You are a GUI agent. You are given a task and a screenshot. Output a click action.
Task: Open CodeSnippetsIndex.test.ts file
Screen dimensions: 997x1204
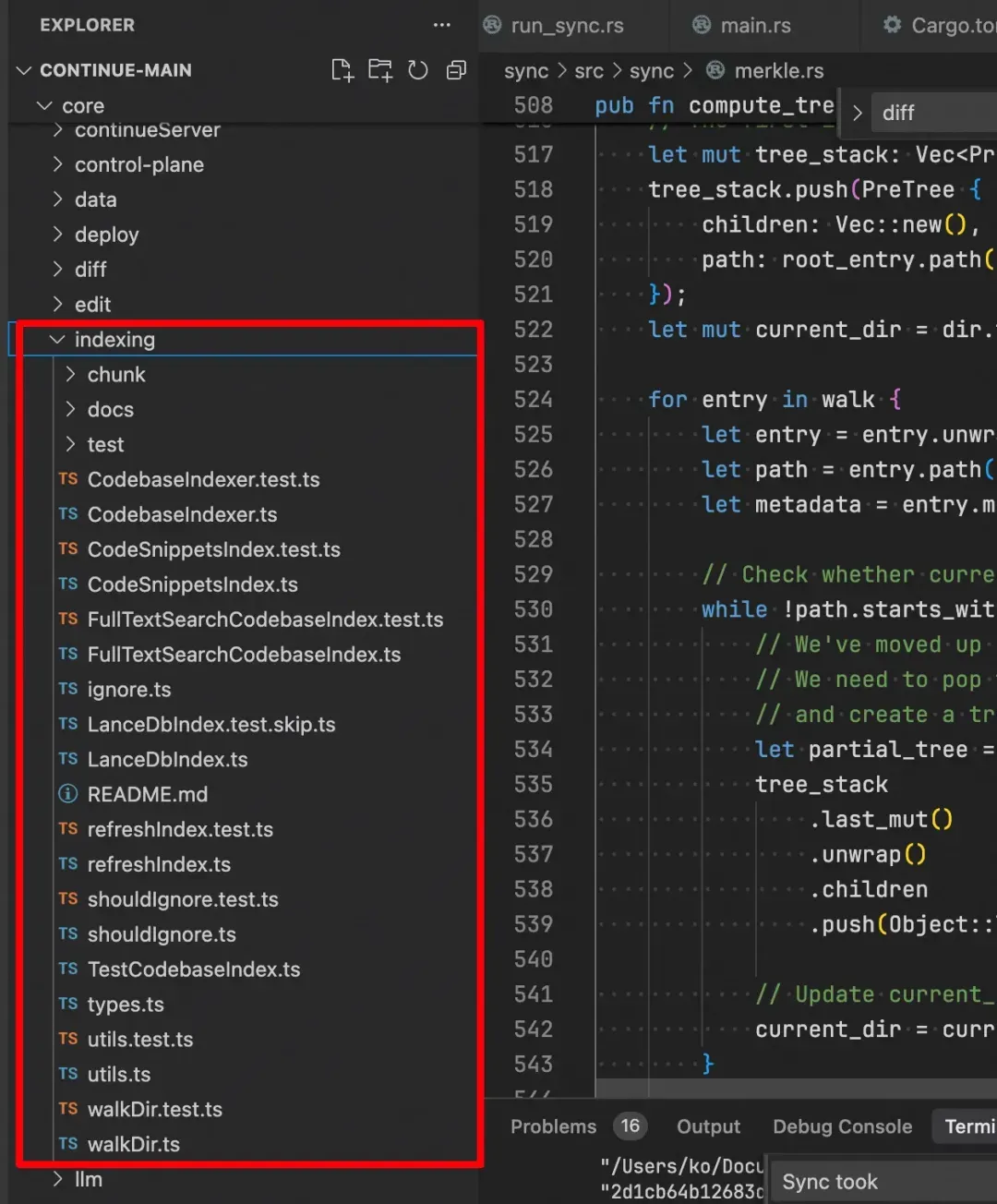click(214, 549)
